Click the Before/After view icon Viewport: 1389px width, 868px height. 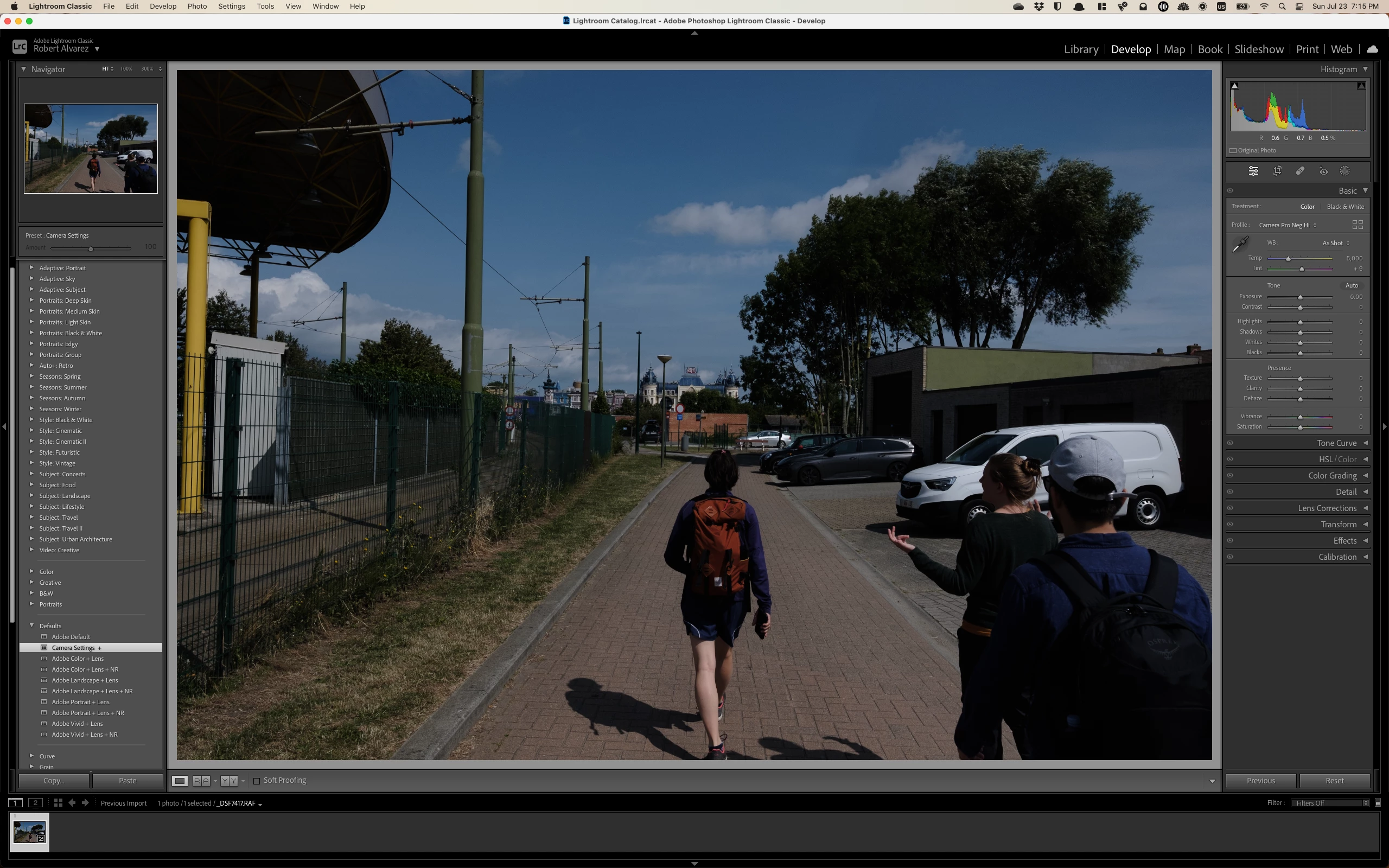point(201,781)
